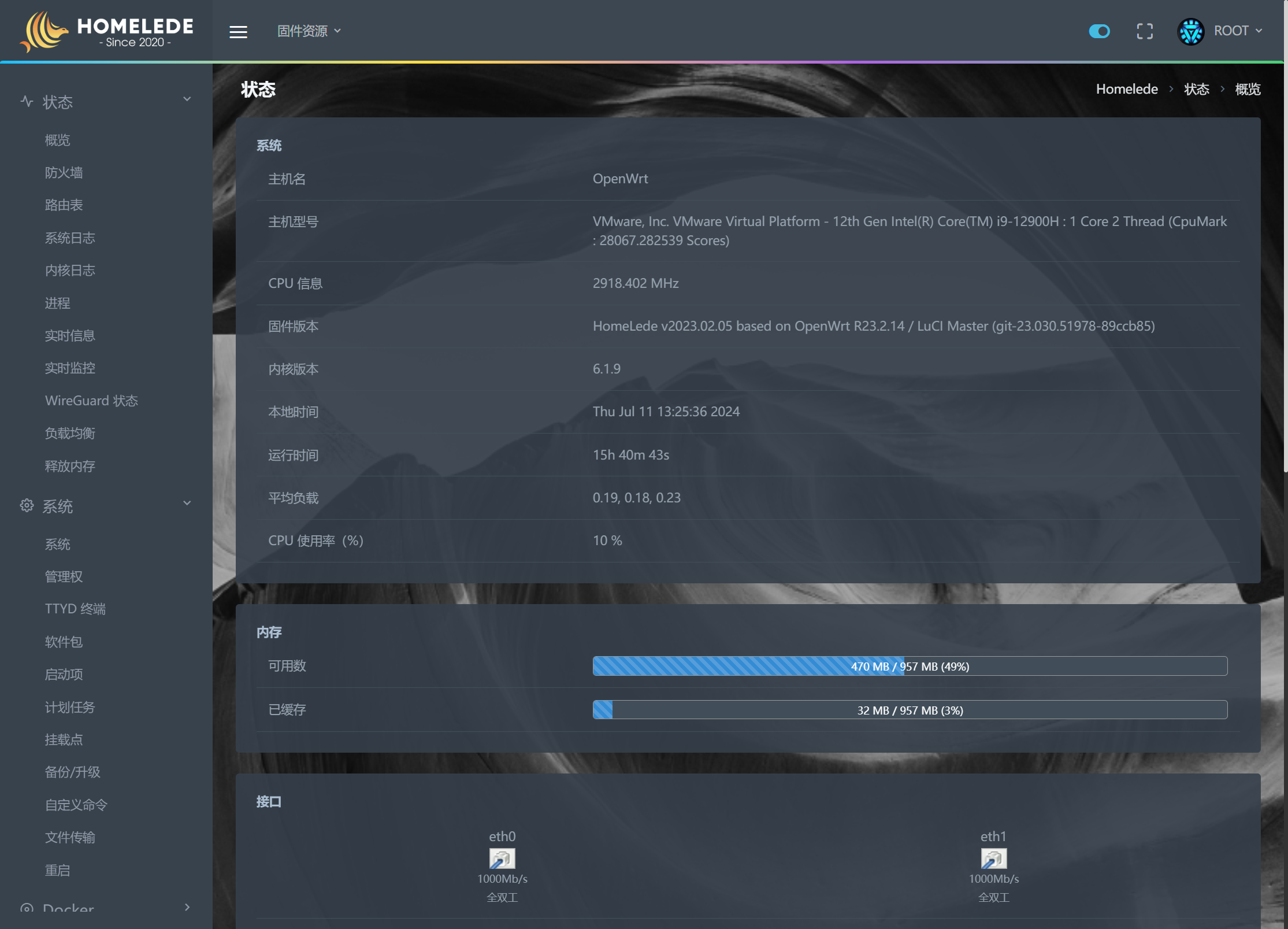Open 内核日志 page
The width and height of the screenshot is (1288, 929).
pyautogui.click(x=70, y=270)
